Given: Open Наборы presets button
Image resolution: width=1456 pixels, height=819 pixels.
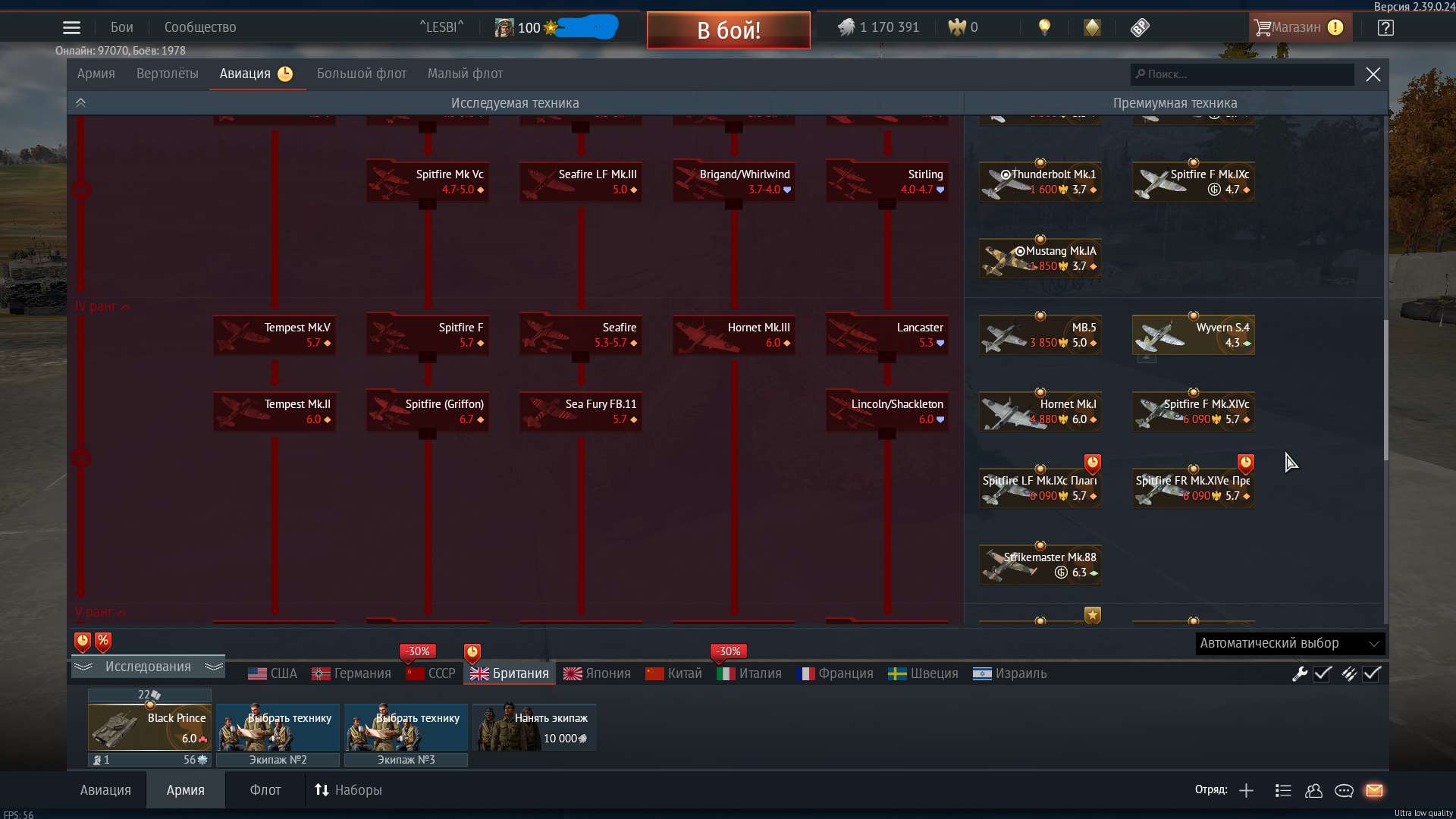Looking at the screenshot, I should coord(348,790).
